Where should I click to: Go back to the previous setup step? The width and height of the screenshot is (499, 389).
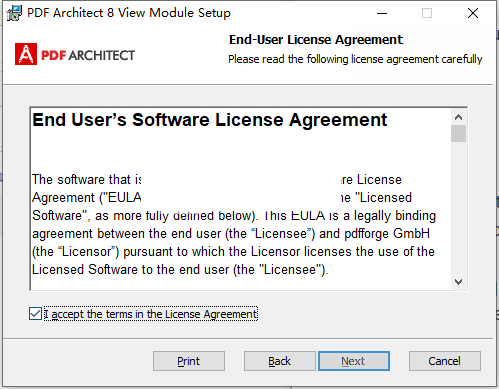[x=279, y=361]
